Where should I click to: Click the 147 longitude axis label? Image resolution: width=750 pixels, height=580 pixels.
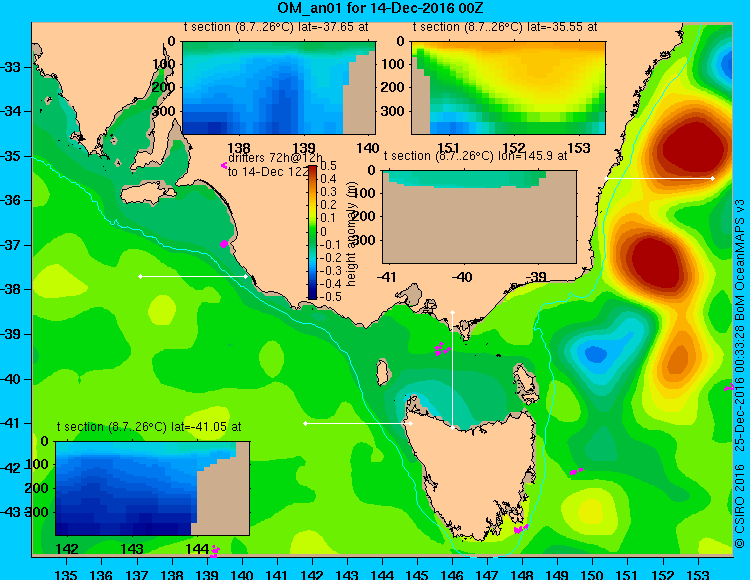pyautogui.click(x=487, y=575)
